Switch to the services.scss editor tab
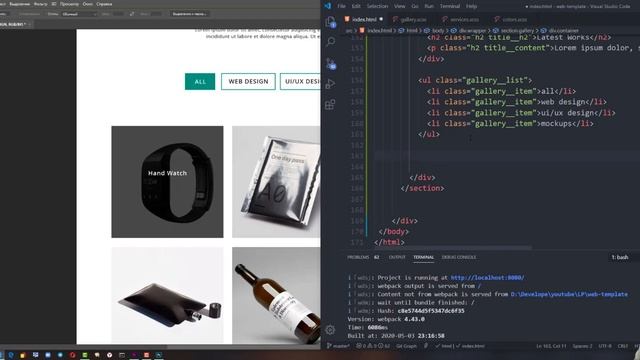The height and width of the screenshot is (360, 640). [460, 19]
